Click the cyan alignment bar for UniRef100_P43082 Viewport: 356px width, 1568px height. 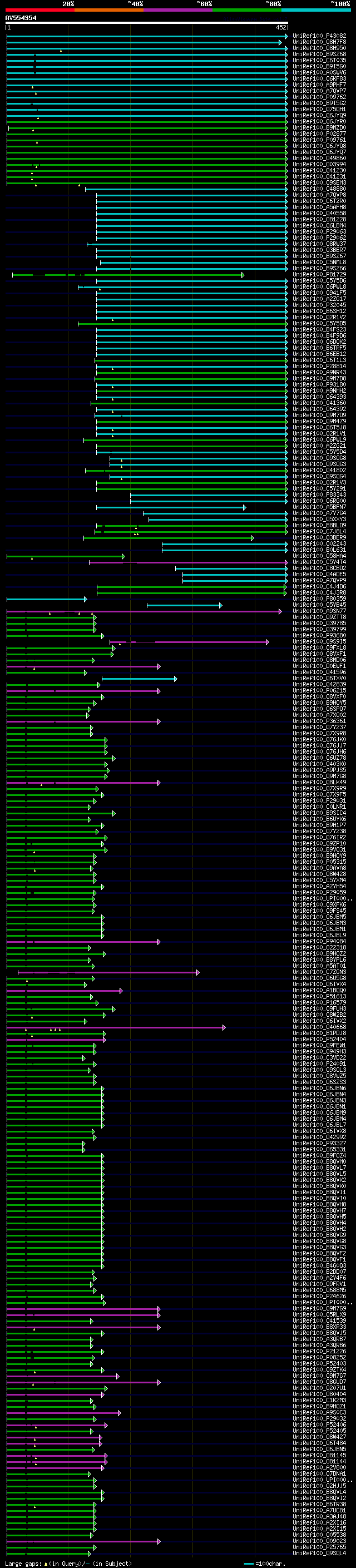tap(147, 36)
